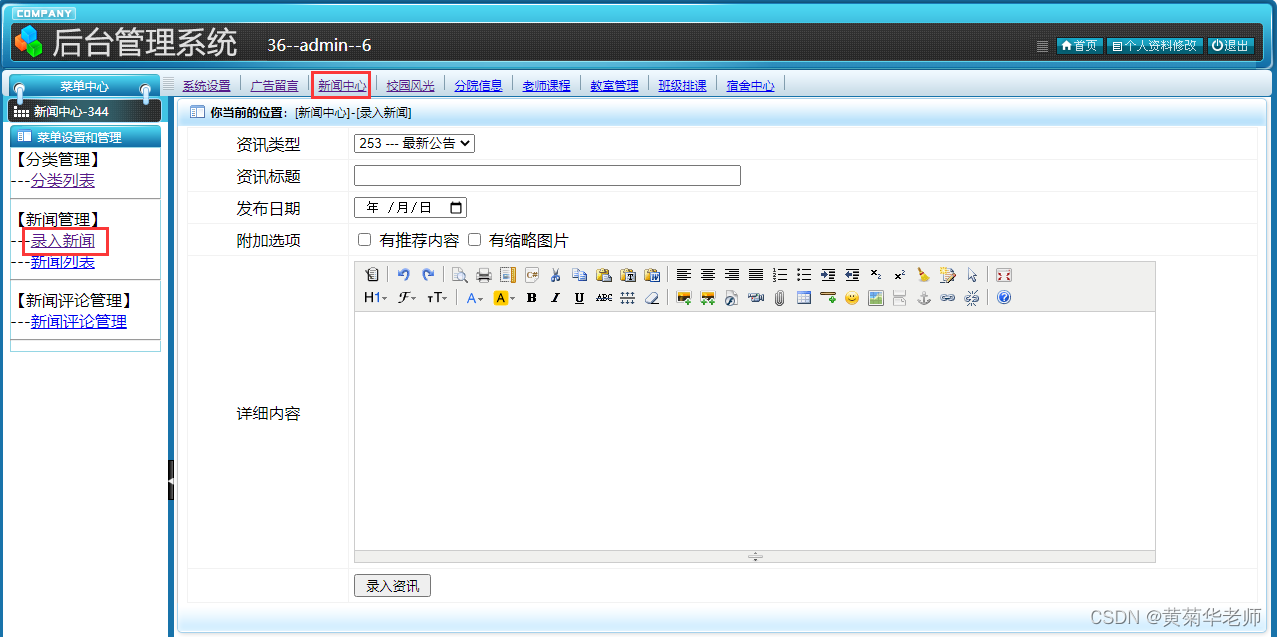Viewport: 1277px width, 637px height.
Task: Click the insert code icon
Action: click(532, 275)
